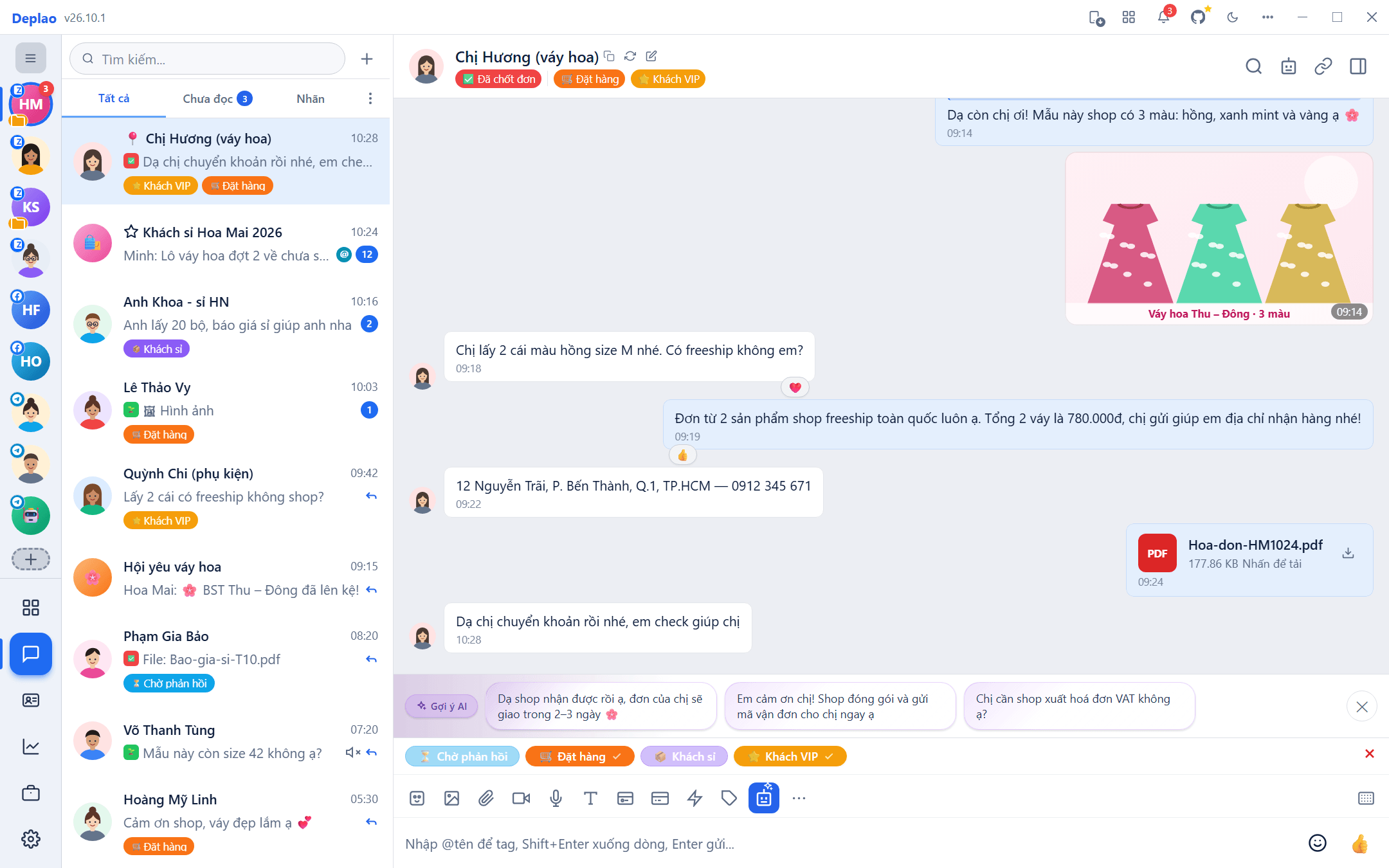Viewport: 1389px width, 868px height.
Task: Open the Váy hoa Thu – Đông image
Action: (x=1219, y=239)
